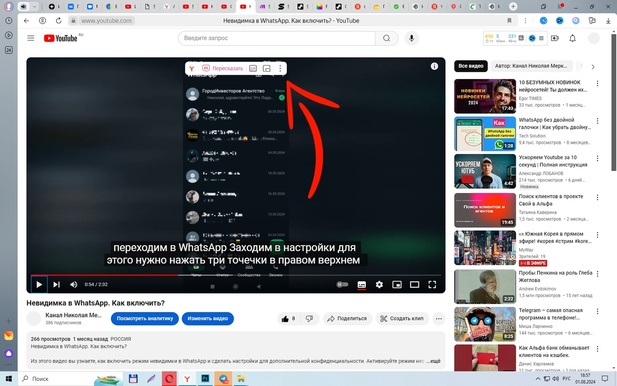
Task: Toggle the autoplay switch in player
Action: (342, 284)
